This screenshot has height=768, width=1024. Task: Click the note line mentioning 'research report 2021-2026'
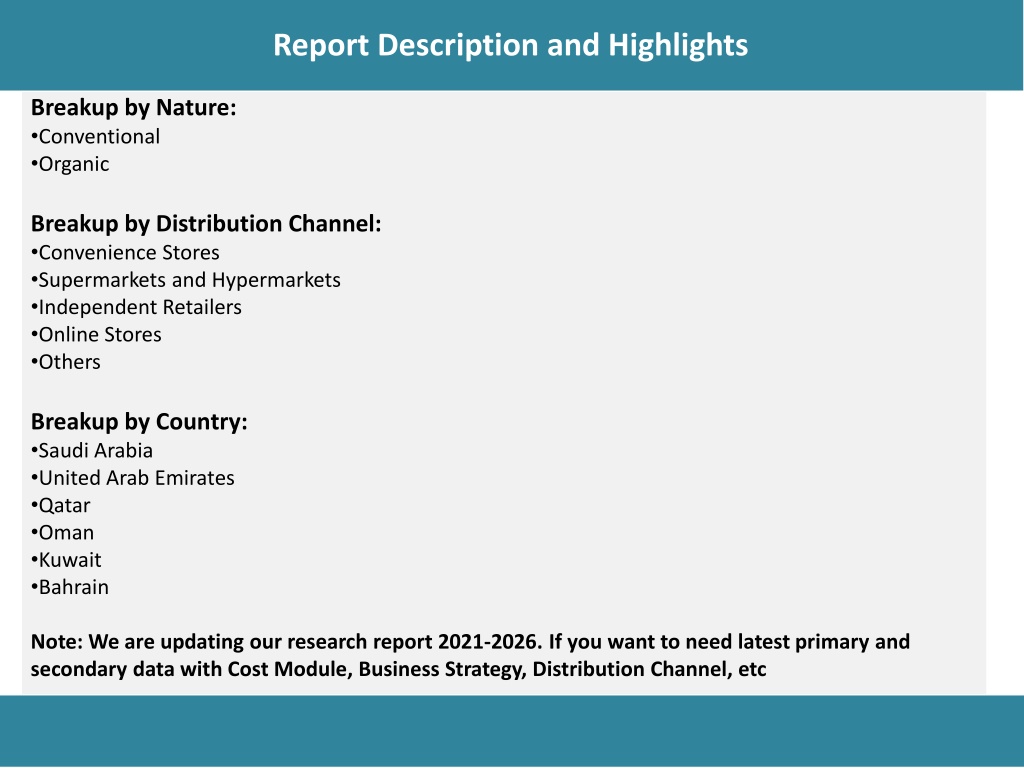[470, 642]
